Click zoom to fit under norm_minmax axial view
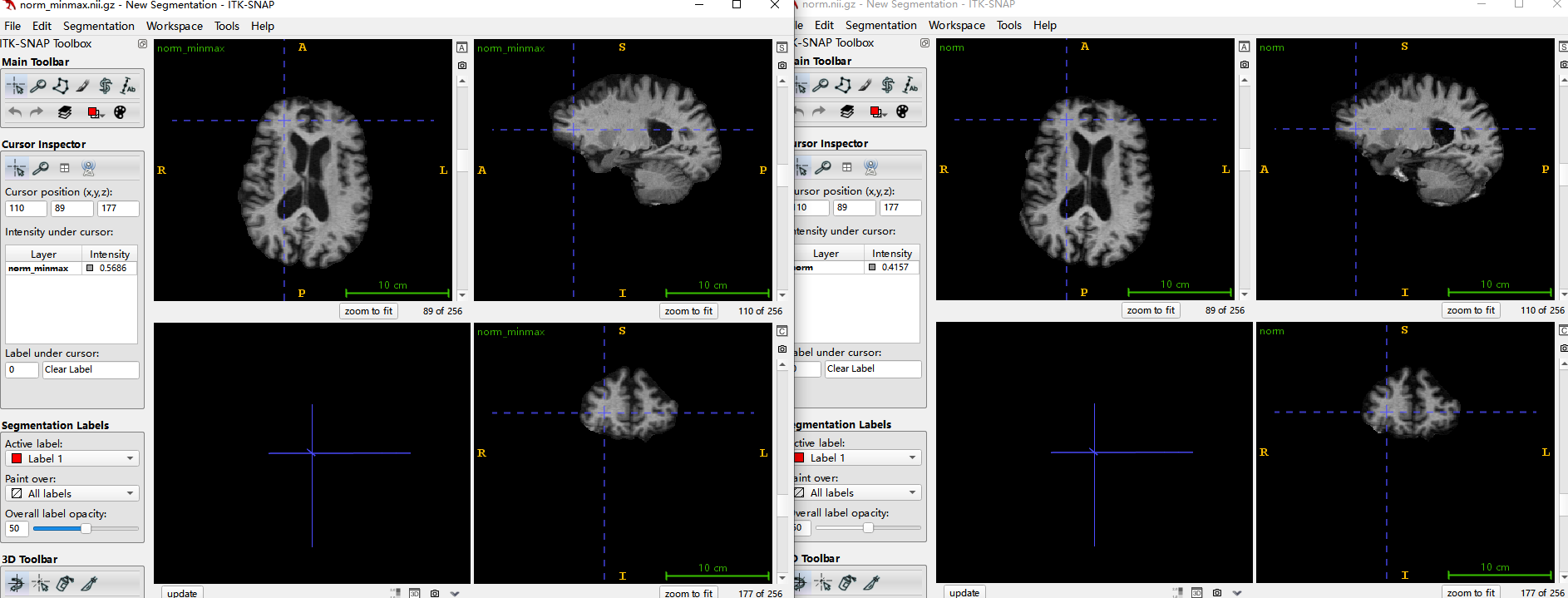Screen dimensions: 1568x598 click(368, 311)
